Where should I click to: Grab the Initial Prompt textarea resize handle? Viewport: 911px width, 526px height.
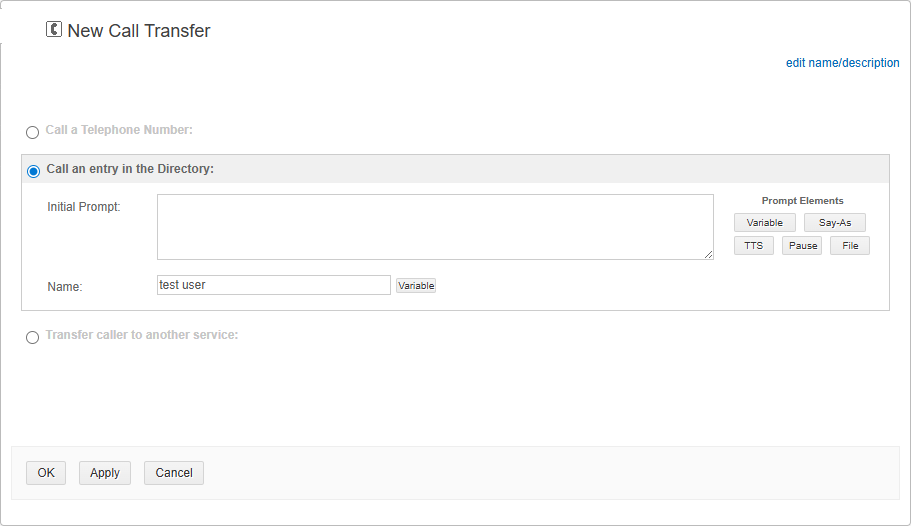708,255
